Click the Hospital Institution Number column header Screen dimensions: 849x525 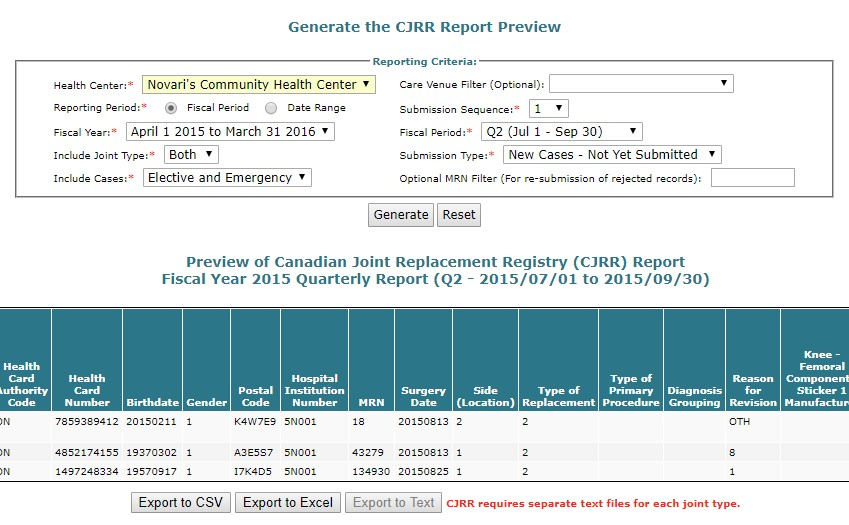[x=315, y=360]
